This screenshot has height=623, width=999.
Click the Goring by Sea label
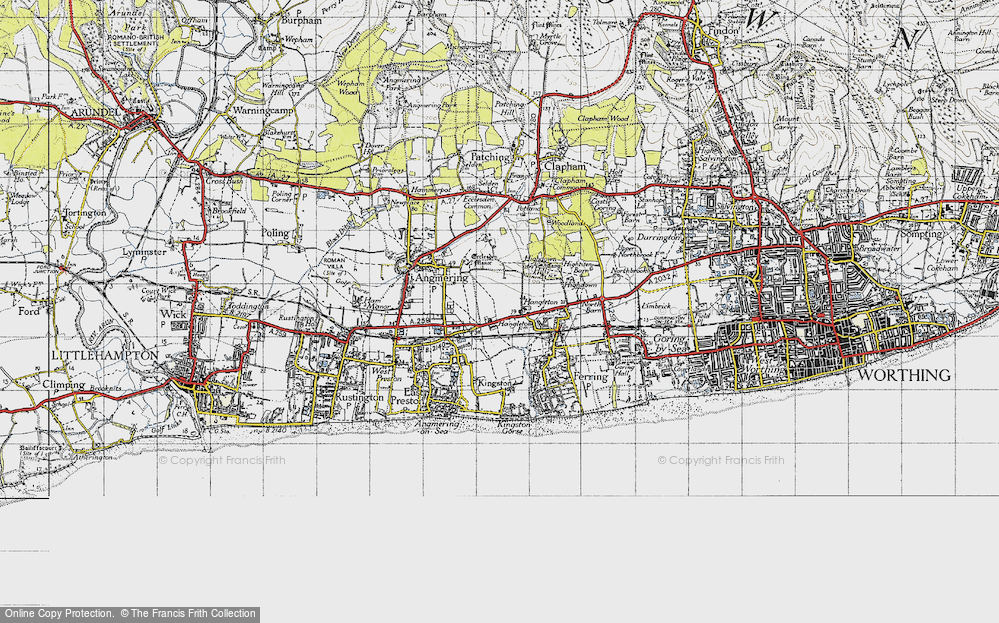pyautogui.click(x=669, y=345)
